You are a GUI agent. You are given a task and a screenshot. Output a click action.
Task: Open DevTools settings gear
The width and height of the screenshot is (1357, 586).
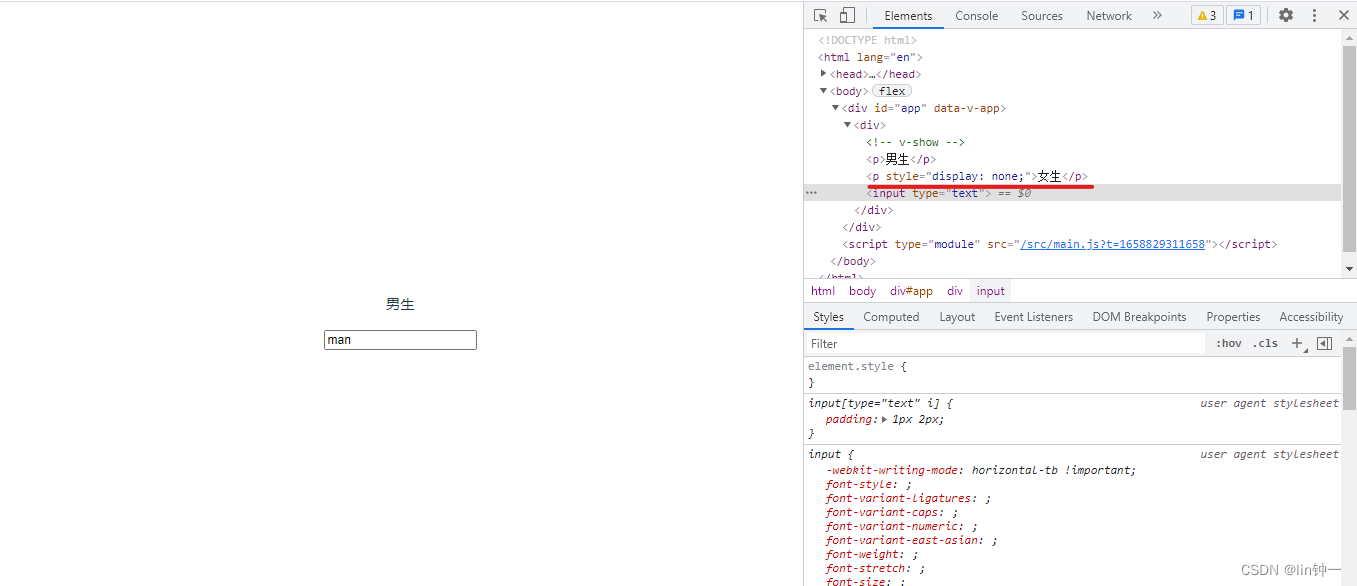pyautogui.click(x=1286, y=15)
